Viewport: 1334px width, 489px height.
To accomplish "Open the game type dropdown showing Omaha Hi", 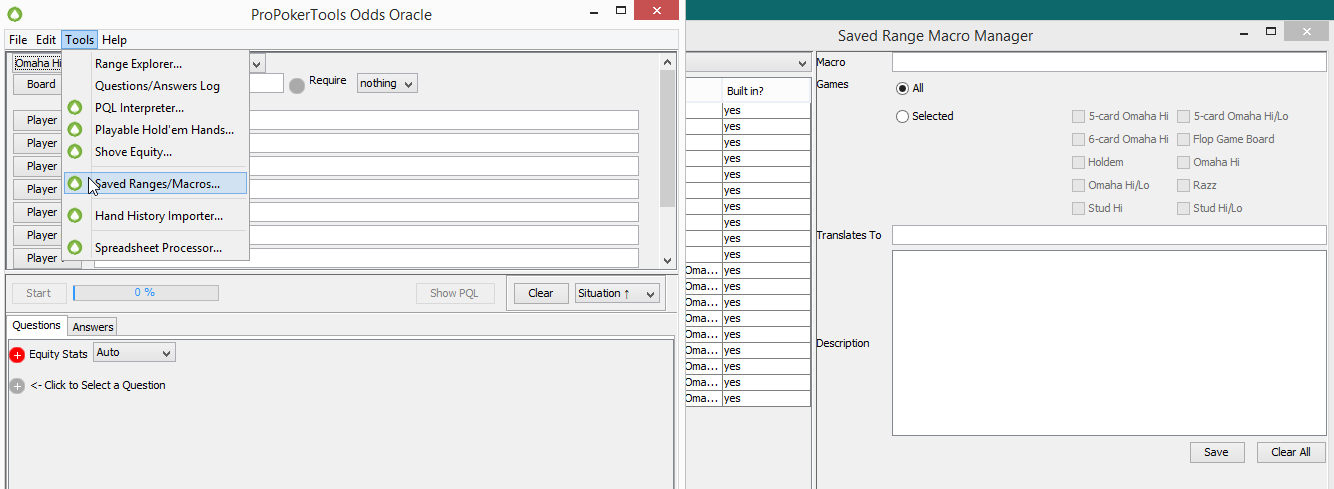I will pyautogui.click(x=257, y=63).
